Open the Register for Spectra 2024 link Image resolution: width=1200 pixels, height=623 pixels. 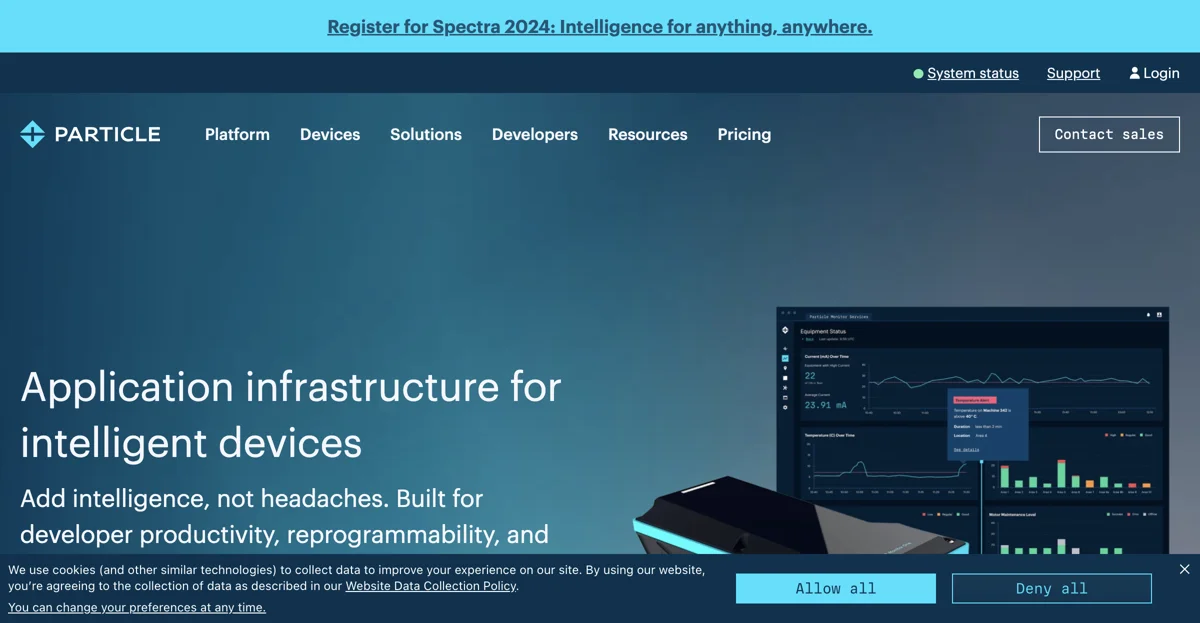tap(600, 27)
